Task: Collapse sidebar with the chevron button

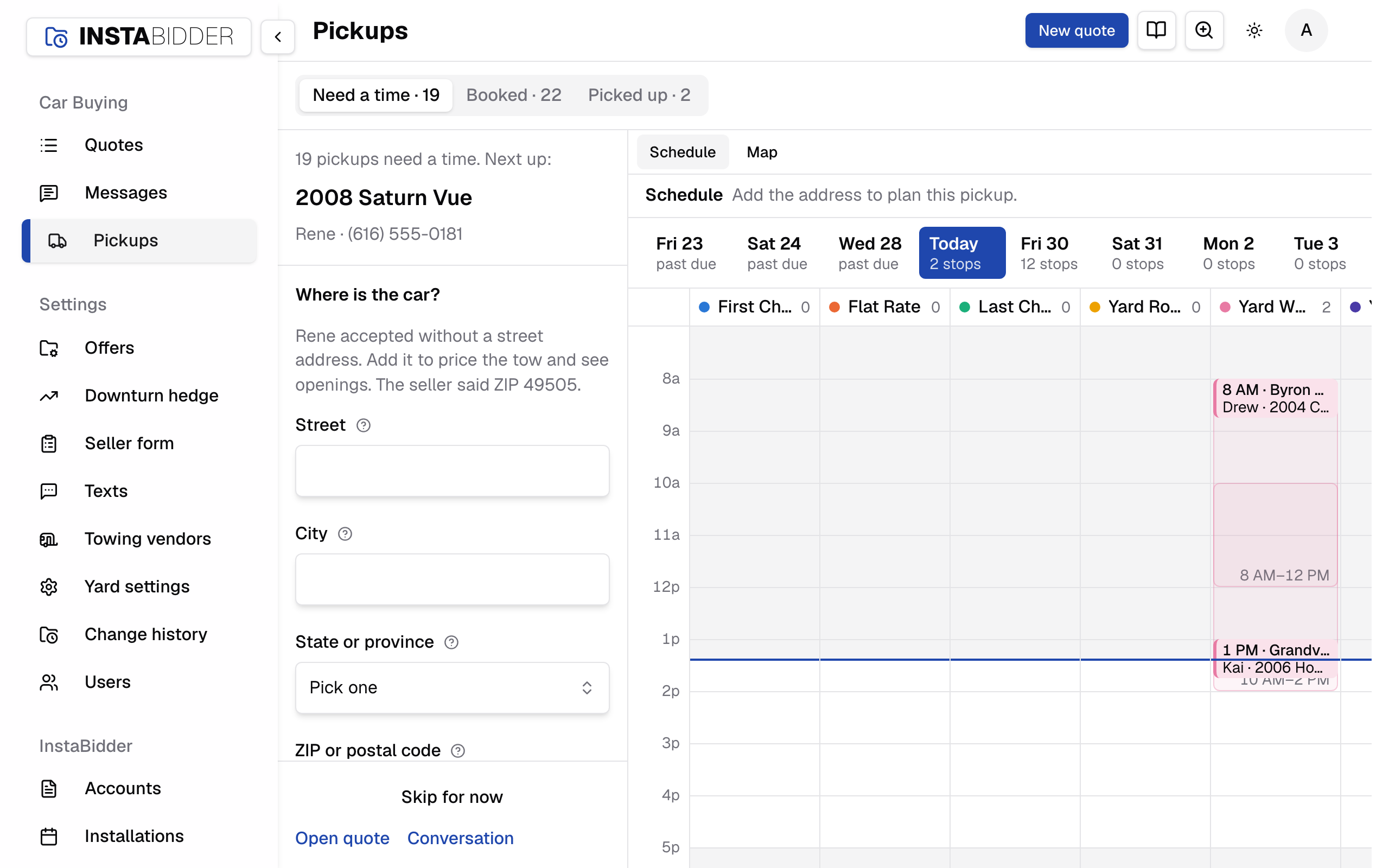Action: coord(278,37)
